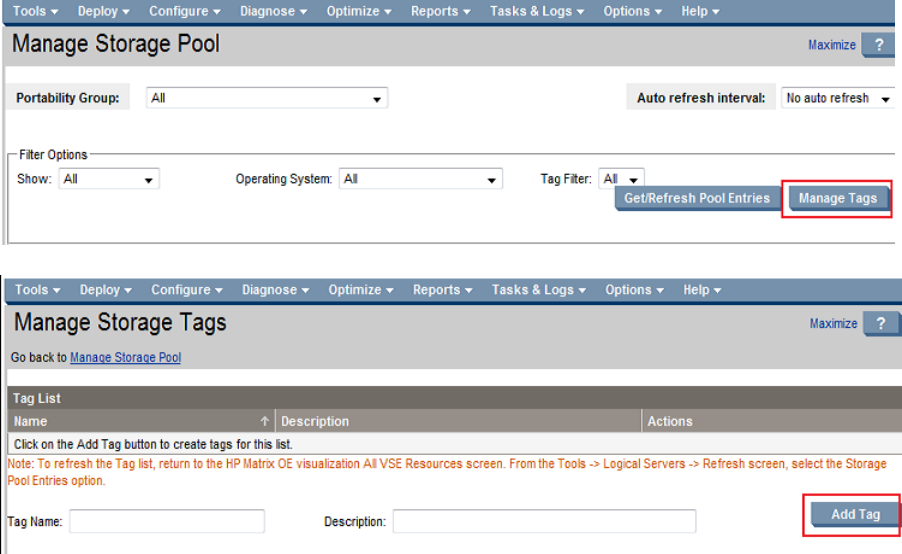Screen dimensions: 902x554
Task: Click Maximize link in Manage Storage Tags
Action: tap(833, 323)
